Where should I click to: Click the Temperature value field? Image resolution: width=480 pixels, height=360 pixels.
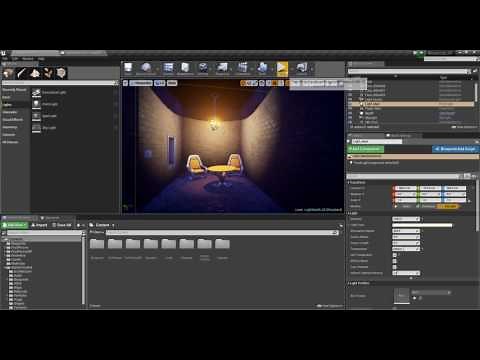click(x=406, y=249)
